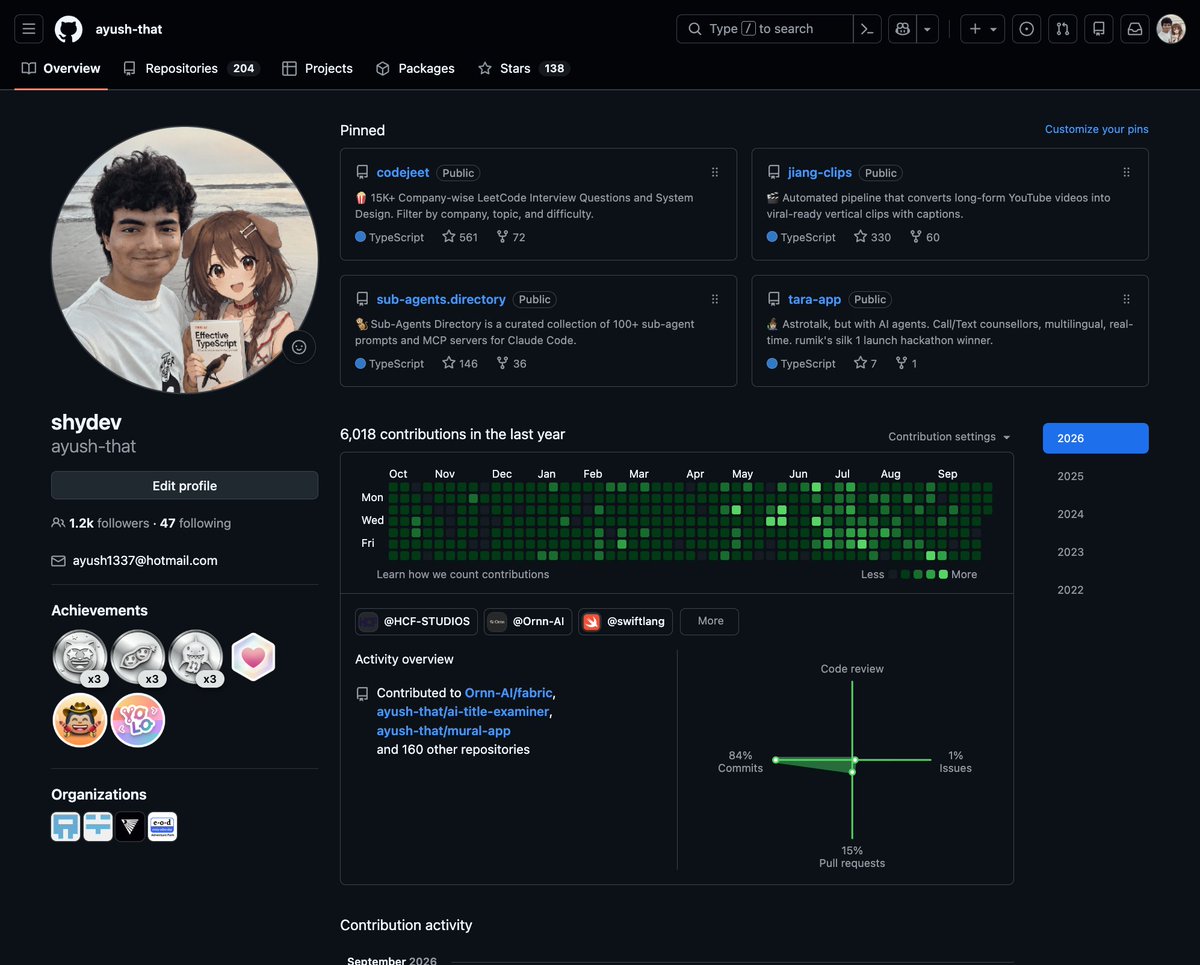Open the repositories icon in header
The width and height of the screenshot is (1200, 965).
pyautogui.click(x=1099, y=29)
